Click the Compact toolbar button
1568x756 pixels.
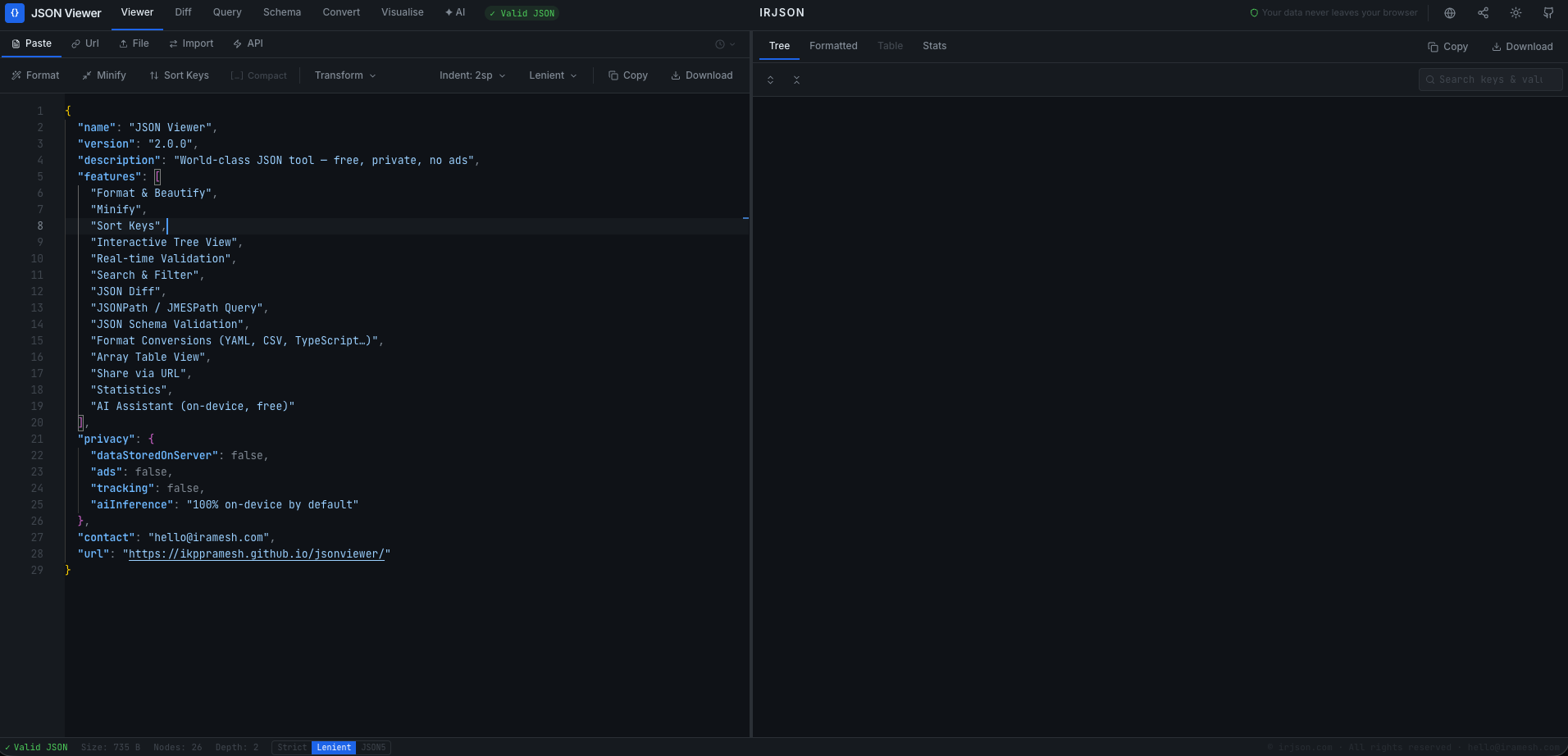coord(259,75)
